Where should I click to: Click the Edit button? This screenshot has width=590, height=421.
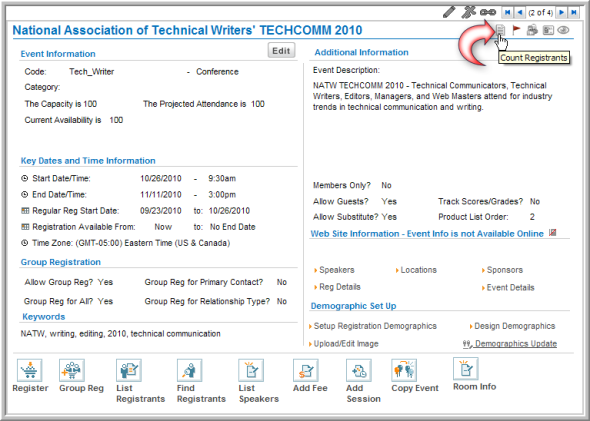(281, 51)
